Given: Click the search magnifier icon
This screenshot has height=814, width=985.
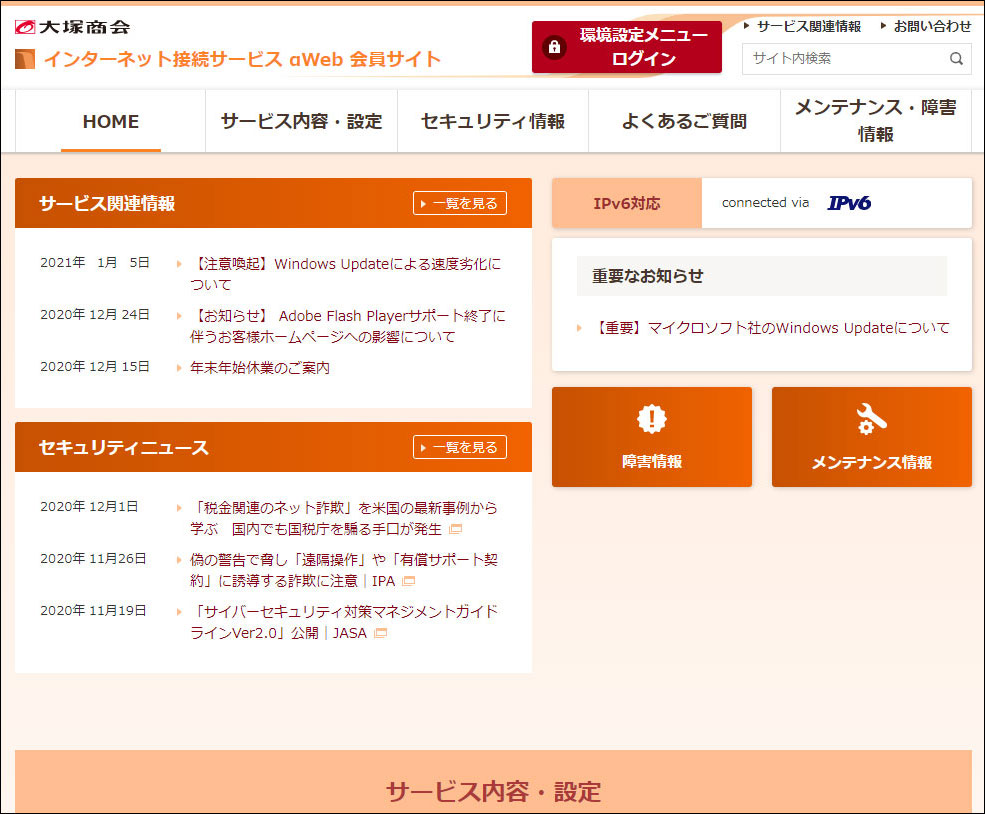Looking at the screenshot, I should 956,59.
